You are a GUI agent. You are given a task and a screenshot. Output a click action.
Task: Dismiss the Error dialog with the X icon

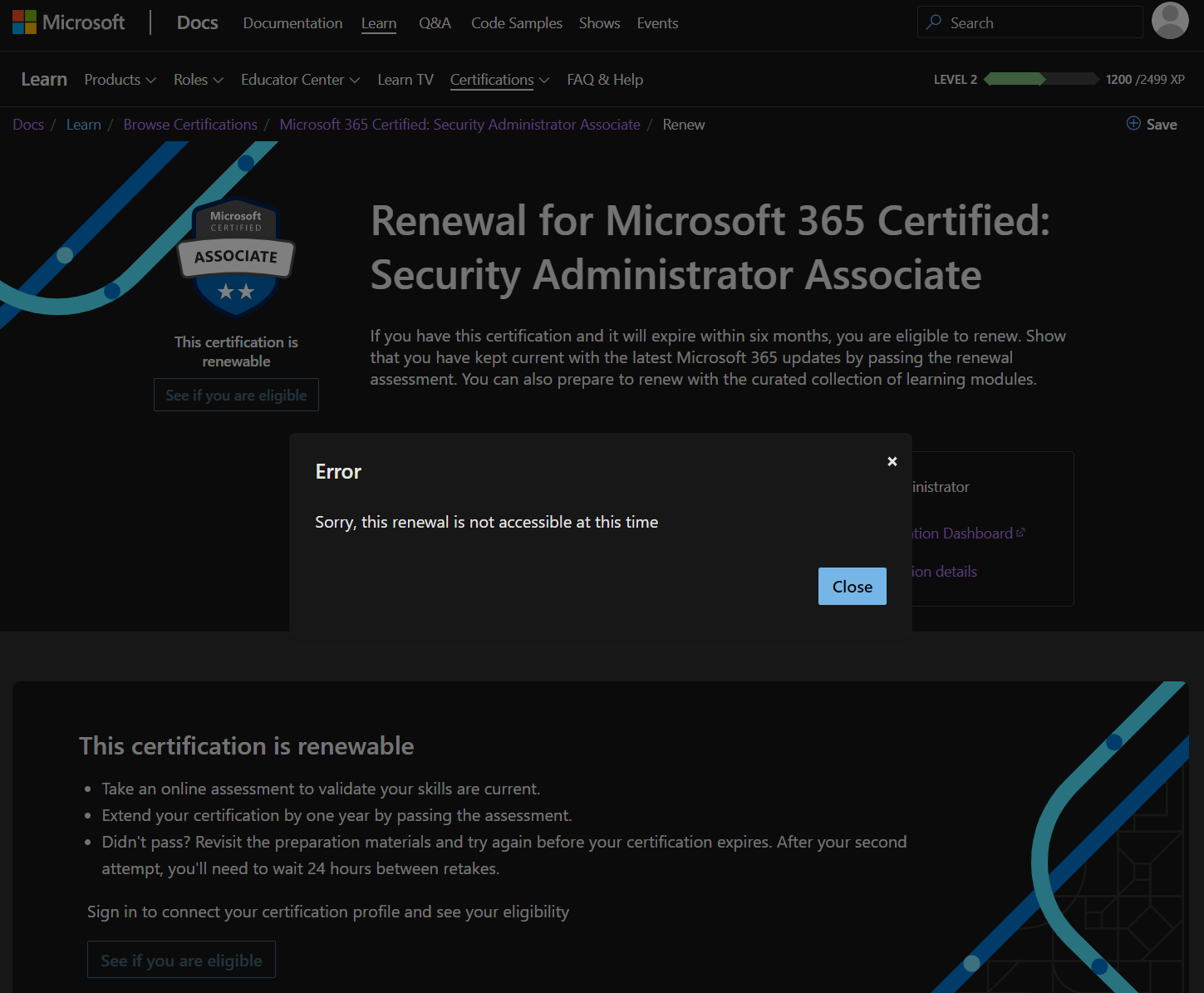[892, 461]
